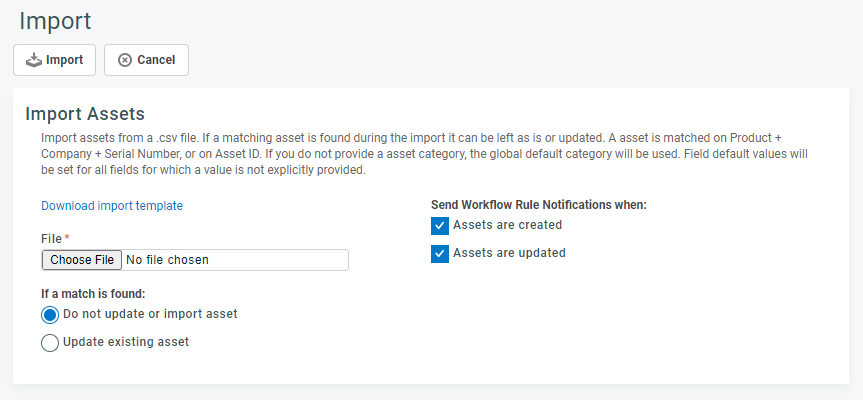863x400 pixels.
Task: Click the 'Send Workflow Rule Notifications when:' heading
Action: (539, 205)
